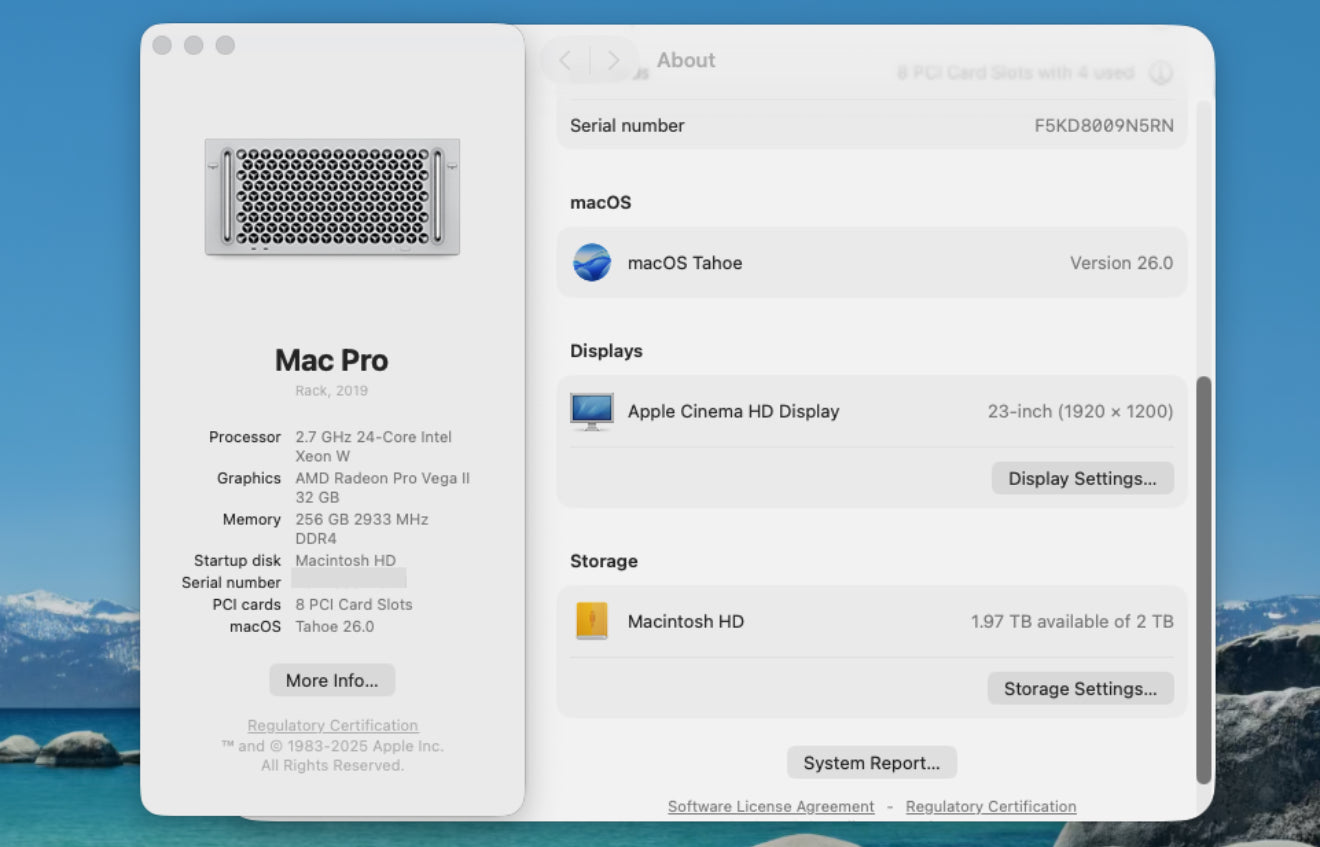Open the System Report
This screenshot has height=847, width=1320.
pos(871,763)
